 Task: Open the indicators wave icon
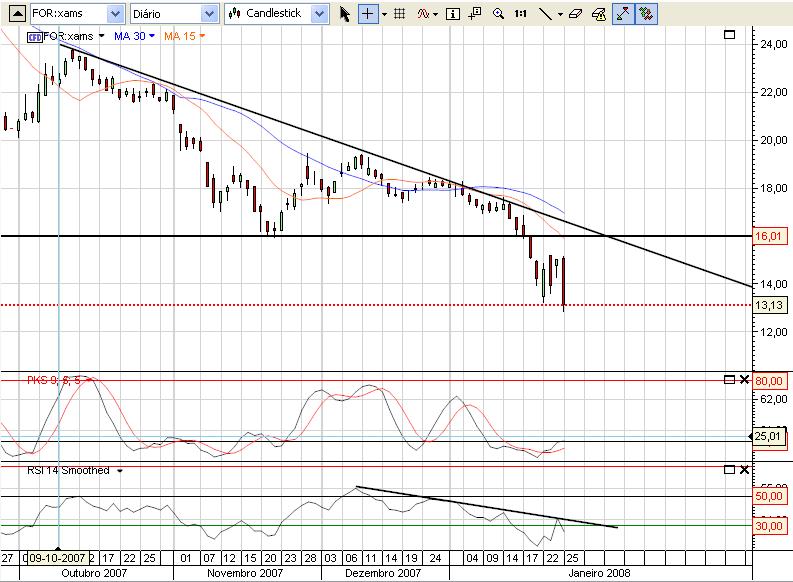coord(423,14)
